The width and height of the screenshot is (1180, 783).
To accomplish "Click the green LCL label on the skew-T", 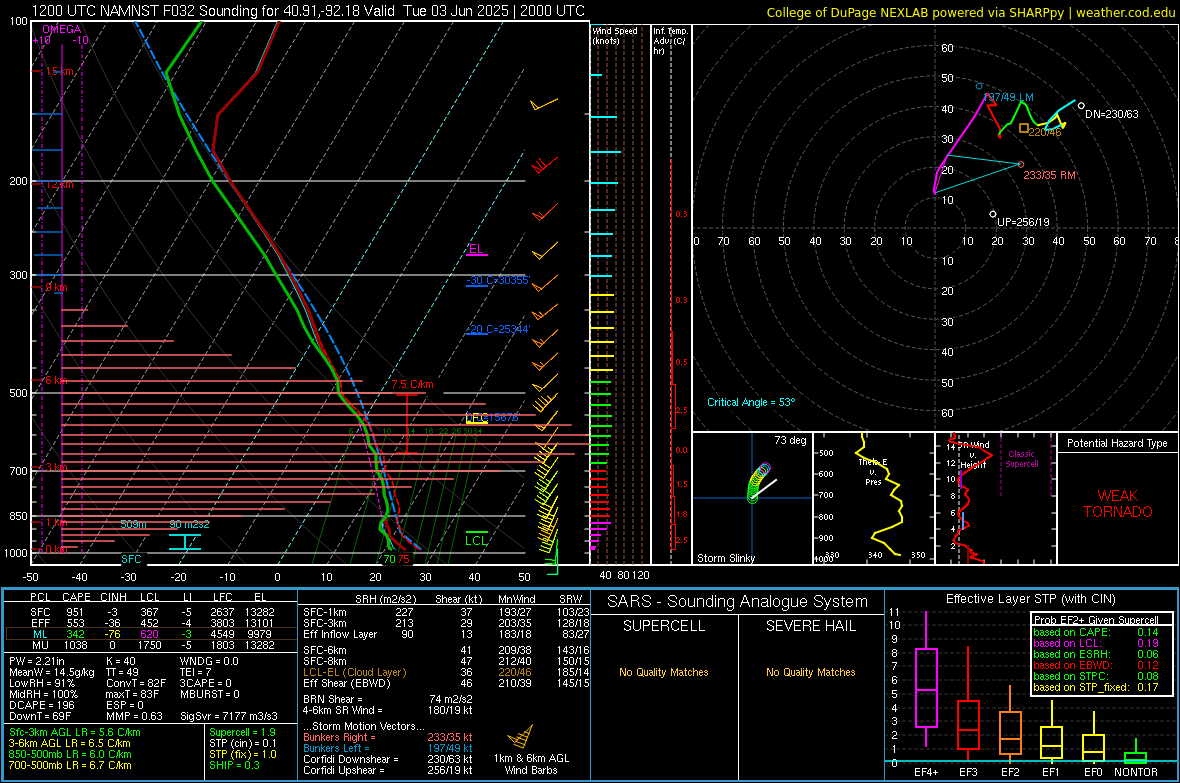I will [x=476, y=540].
